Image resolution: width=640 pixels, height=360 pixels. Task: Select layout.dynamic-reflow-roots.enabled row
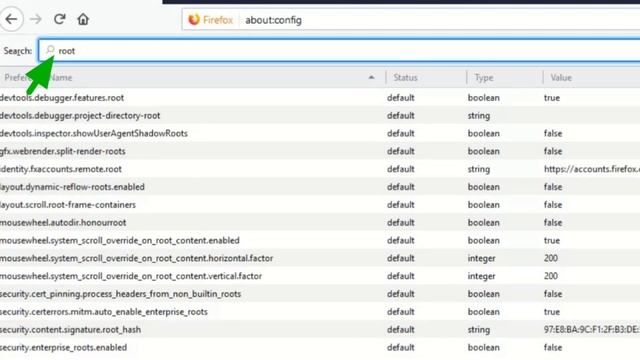[320, 187]
